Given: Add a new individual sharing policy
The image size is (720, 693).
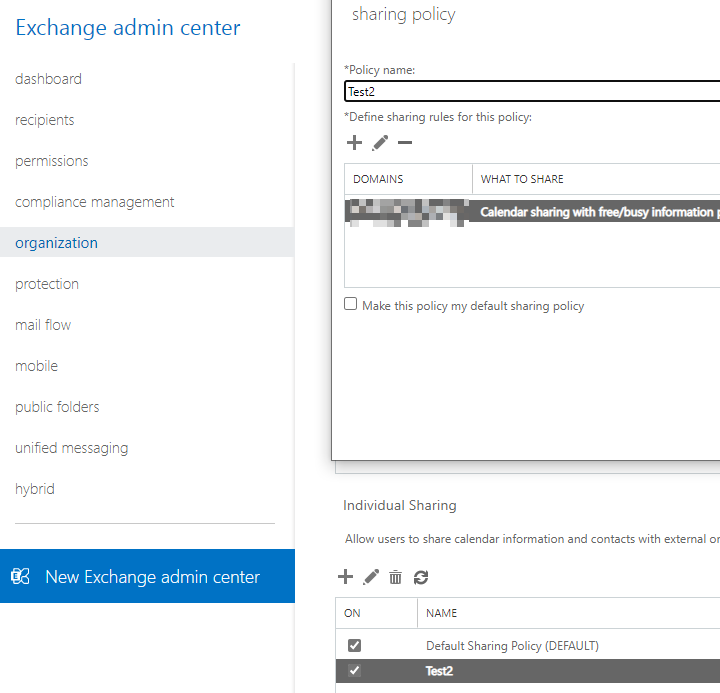Looking at the screenshot, I should pyautogui.click(x=345, y=577).
